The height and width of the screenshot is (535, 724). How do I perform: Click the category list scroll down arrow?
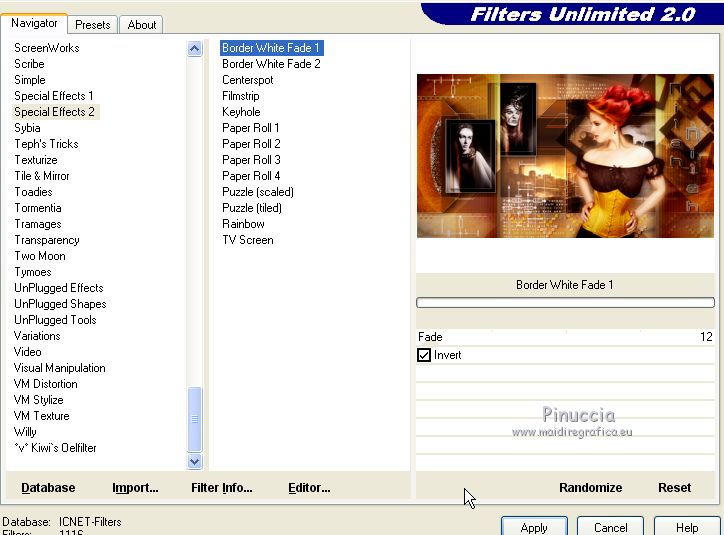coord(194,461)
